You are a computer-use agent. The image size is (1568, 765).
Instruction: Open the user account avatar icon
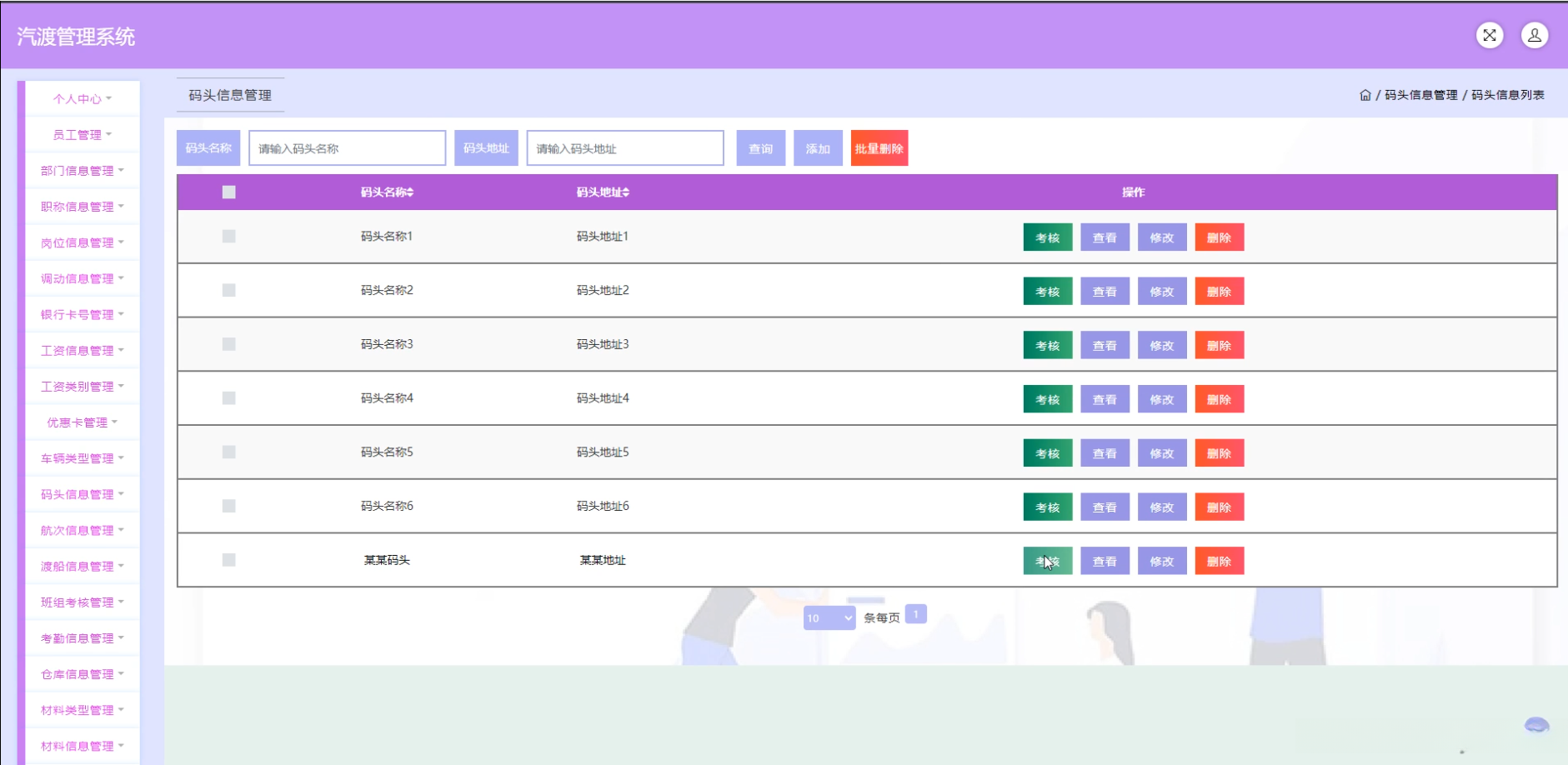(x=1535, y=35)
